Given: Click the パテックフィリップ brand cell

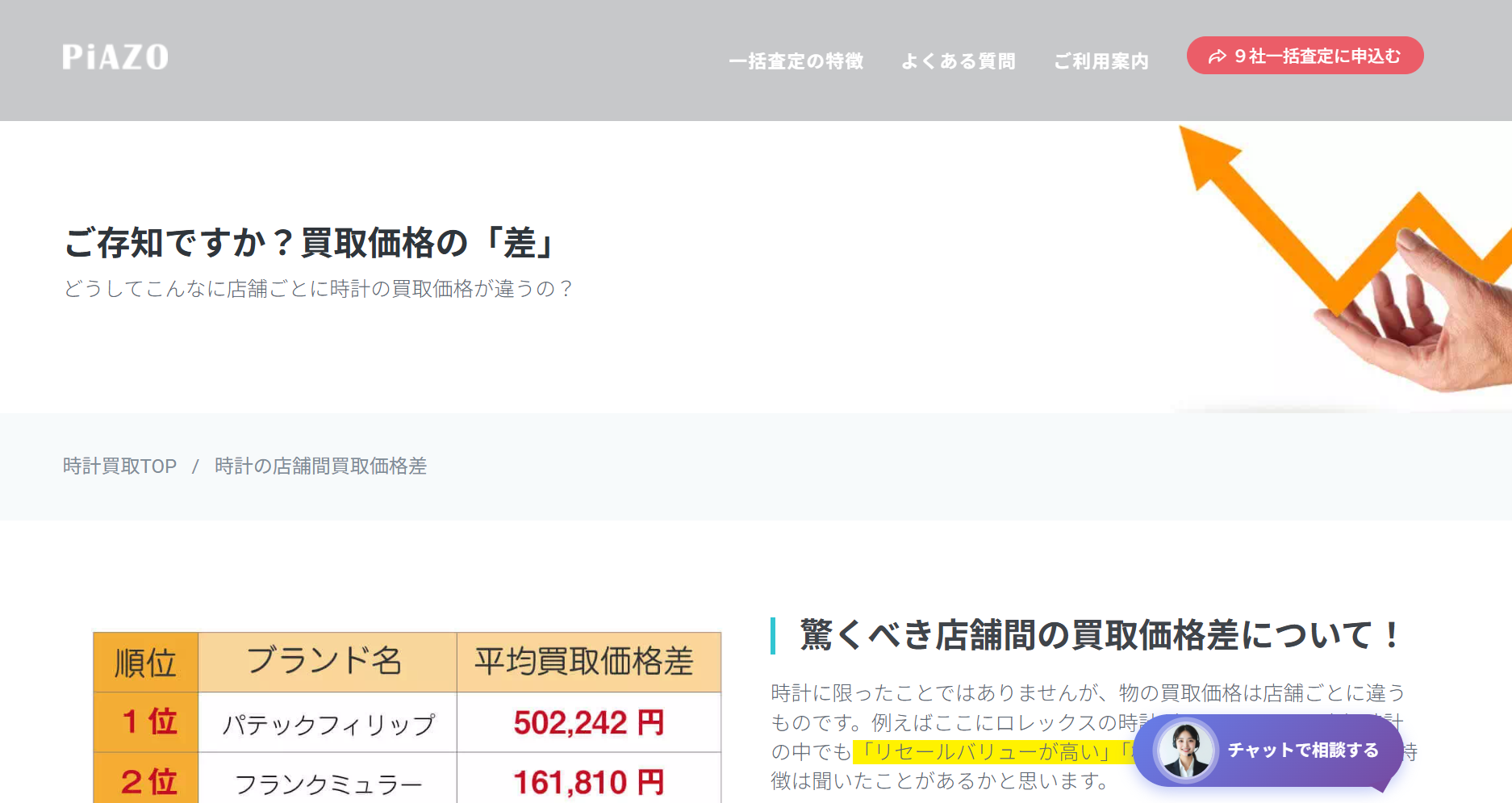Looking at the screenshot, I should pos(328,724).
